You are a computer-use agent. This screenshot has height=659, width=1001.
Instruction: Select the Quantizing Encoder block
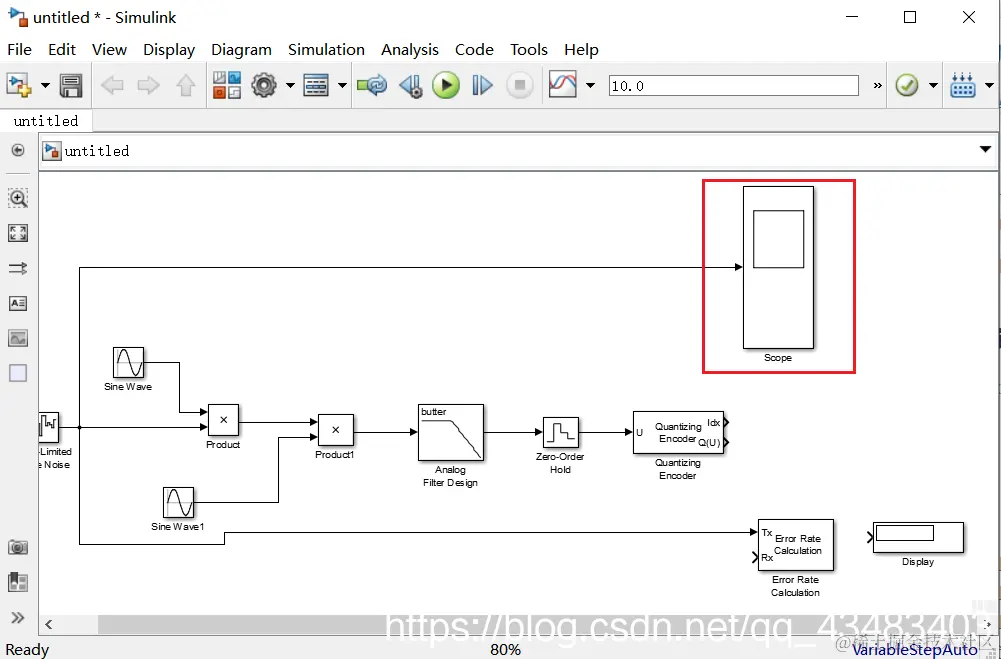[679, 432]
